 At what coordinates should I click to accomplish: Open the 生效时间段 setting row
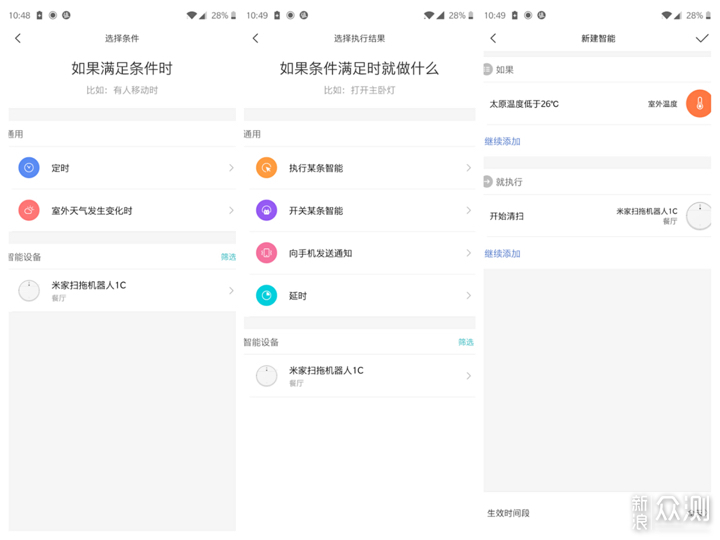[x=597, y=512]
